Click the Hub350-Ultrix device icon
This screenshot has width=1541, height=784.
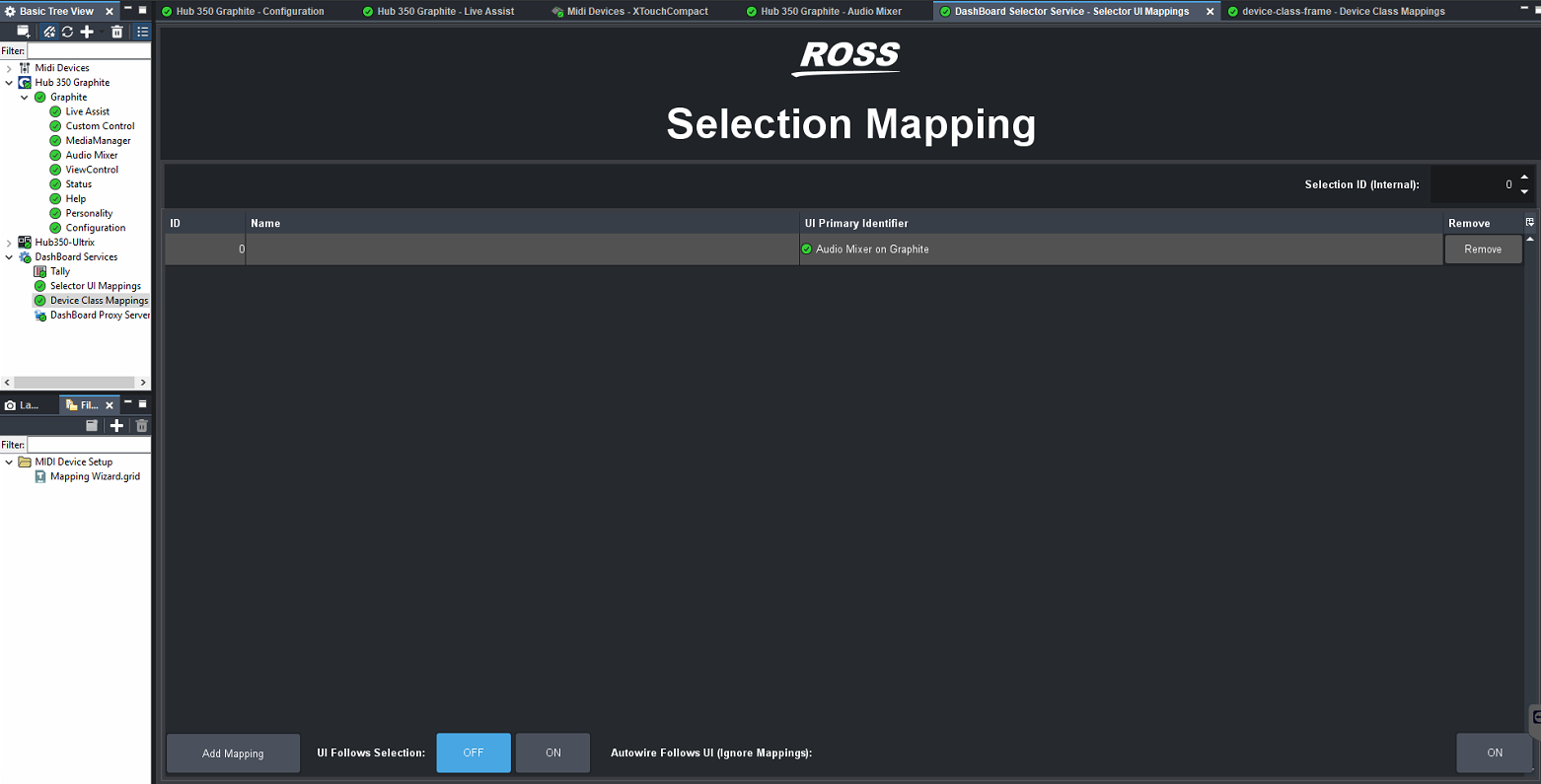pyautogui.click(x=25, y=243)
